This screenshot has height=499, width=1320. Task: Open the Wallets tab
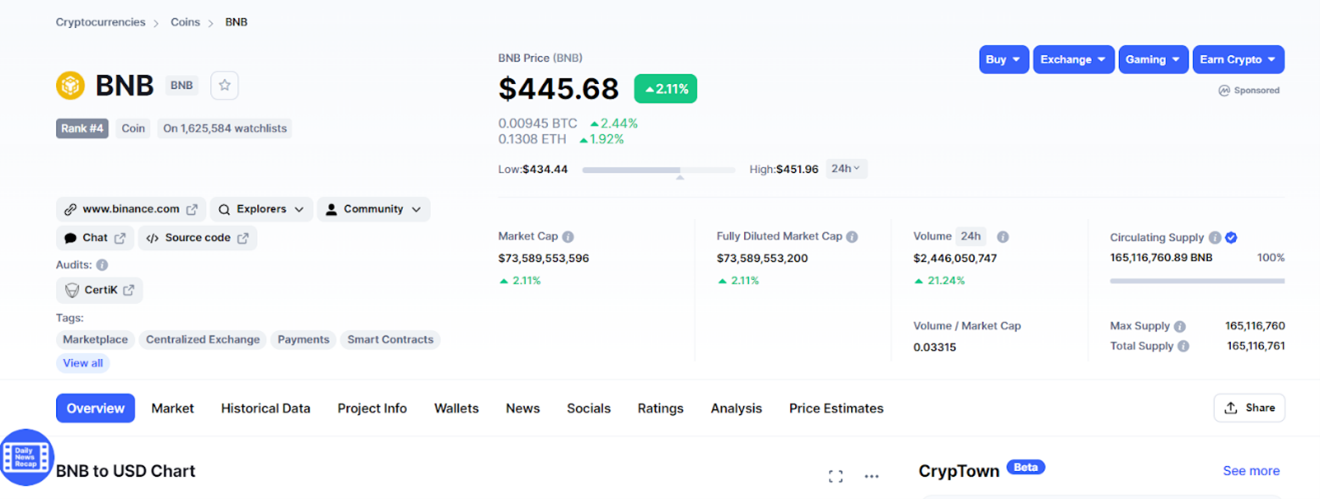click(x=456, y=408)
